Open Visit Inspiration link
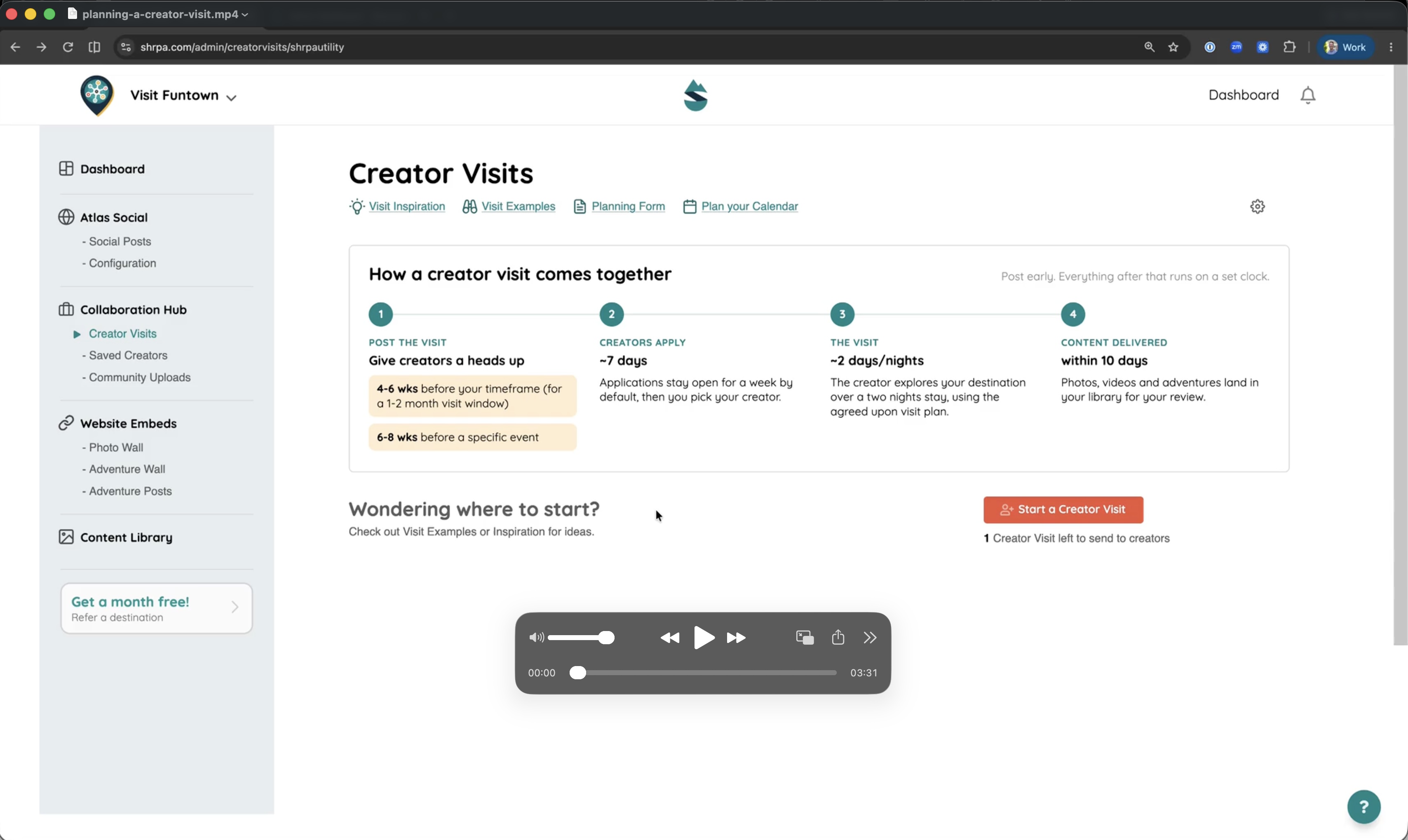Viewport: 1408px width, 840px height. click(397, 206)
